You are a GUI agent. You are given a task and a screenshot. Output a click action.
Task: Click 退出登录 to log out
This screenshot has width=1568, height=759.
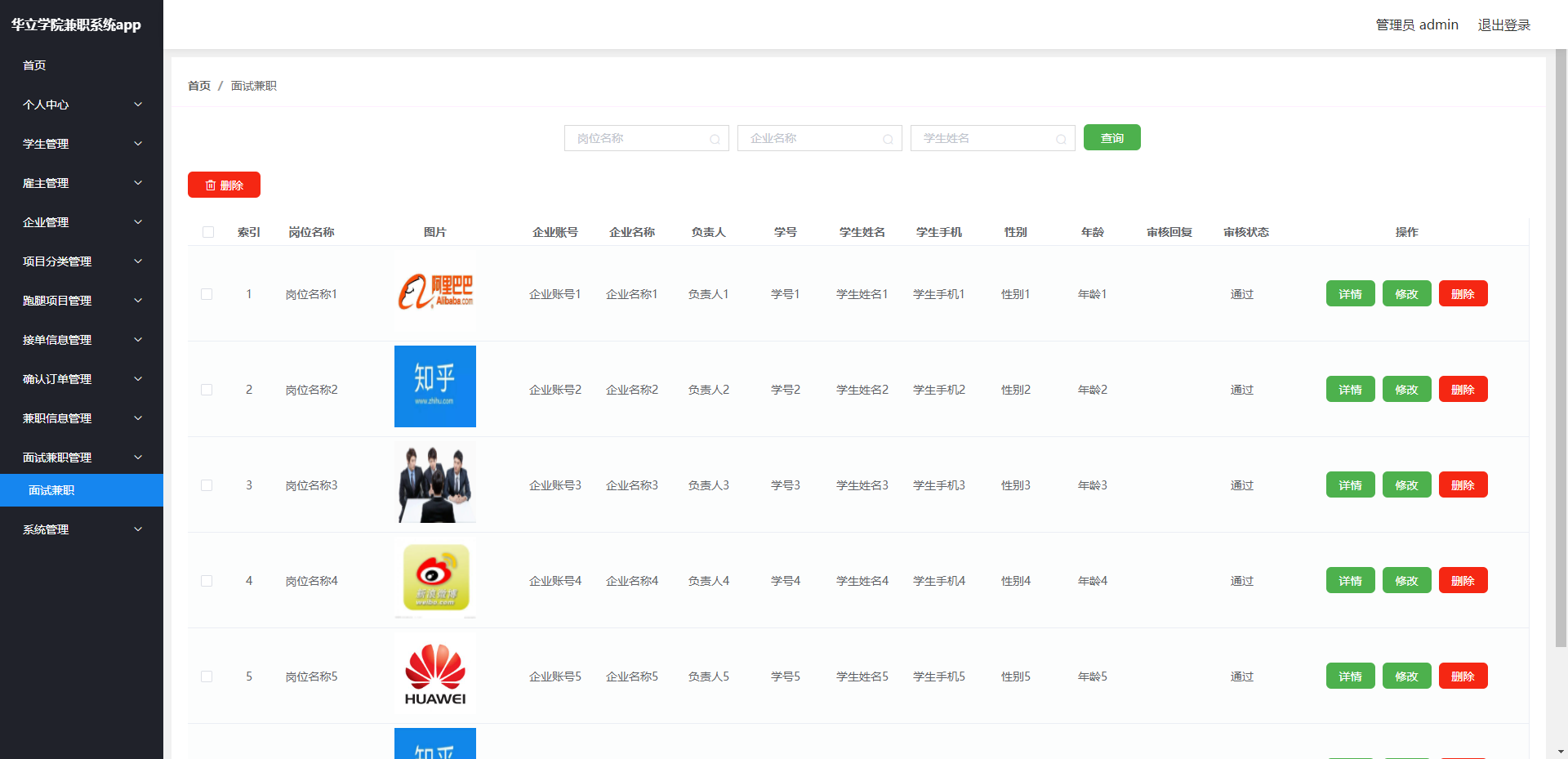[x=1503, y=25]
